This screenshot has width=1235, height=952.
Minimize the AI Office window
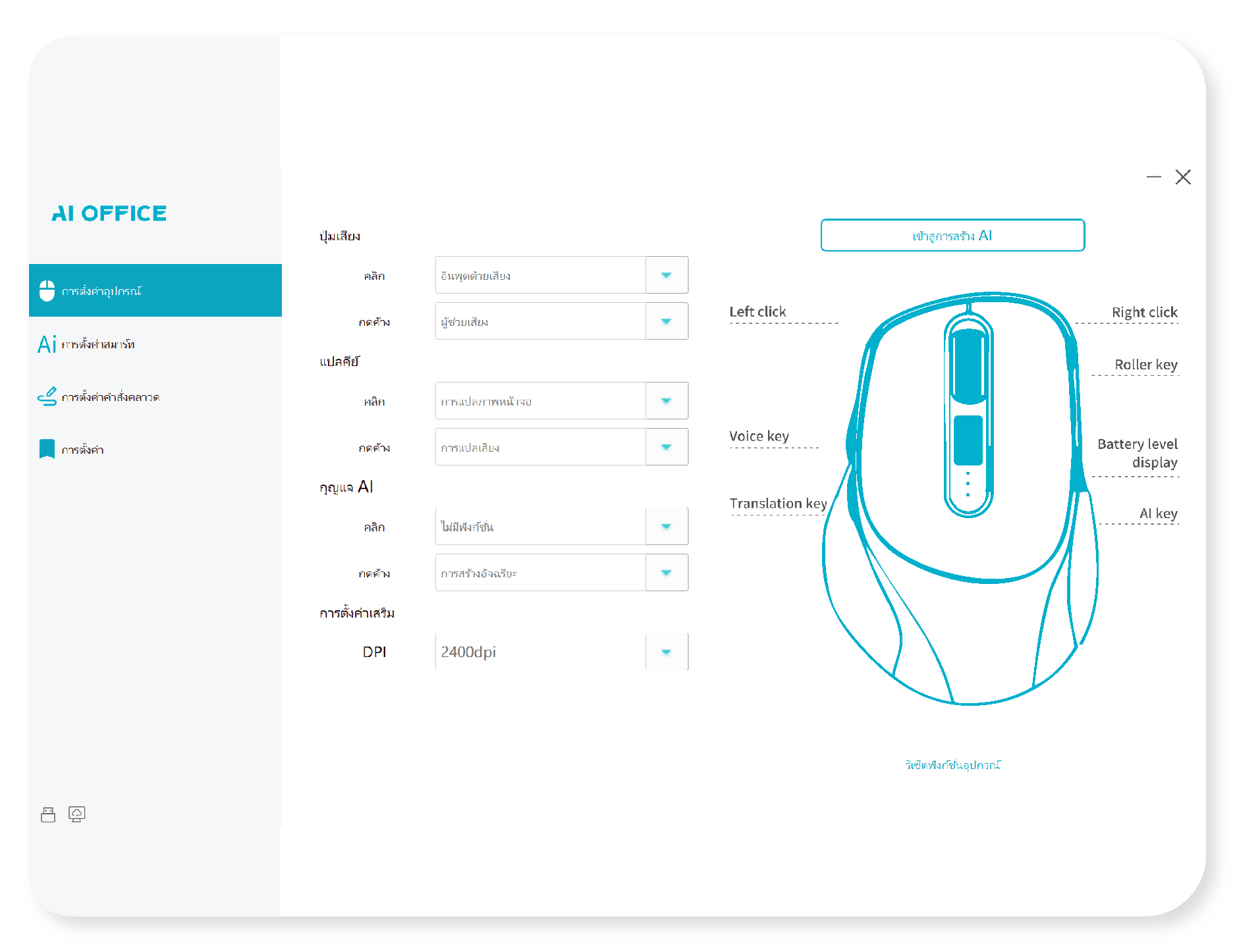pyautogui.click(x=1153, y=177)
